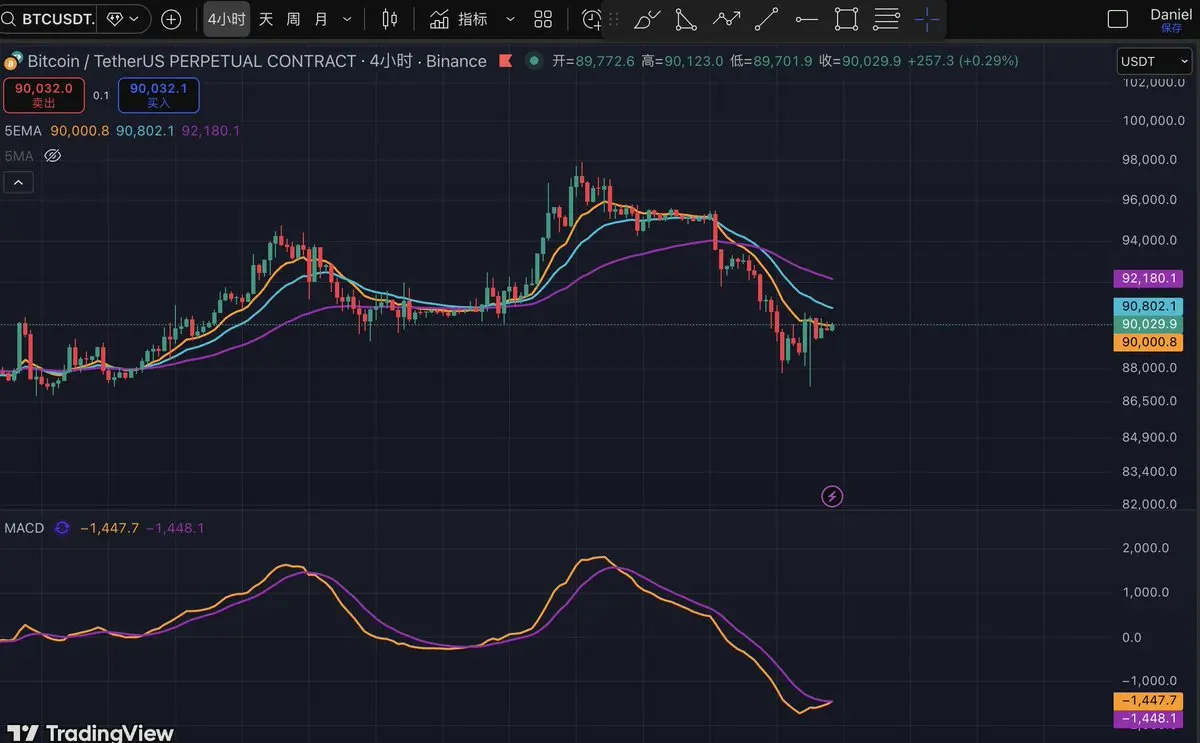The height and width of the screenshot is (743, 1200).
Task: Click the plus button to compare symbols
Action: coord(172,19)
